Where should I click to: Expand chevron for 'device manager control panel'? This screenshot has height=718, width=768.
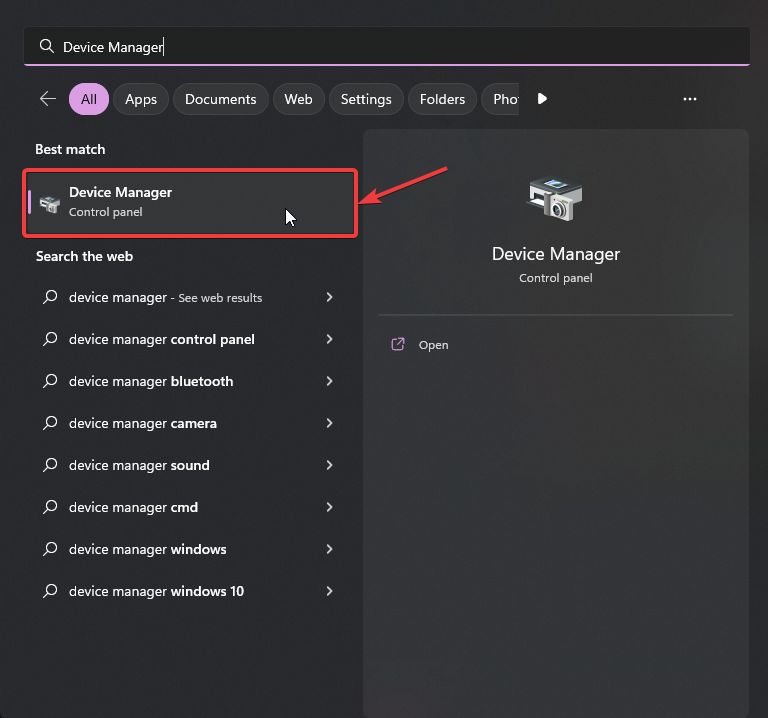point(330,339)
